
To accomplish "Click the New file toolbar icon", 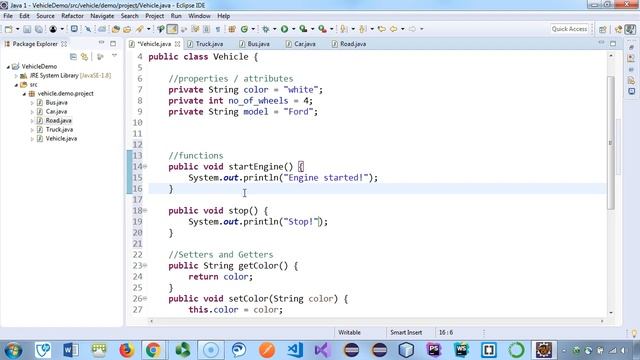I will point(8,29).
